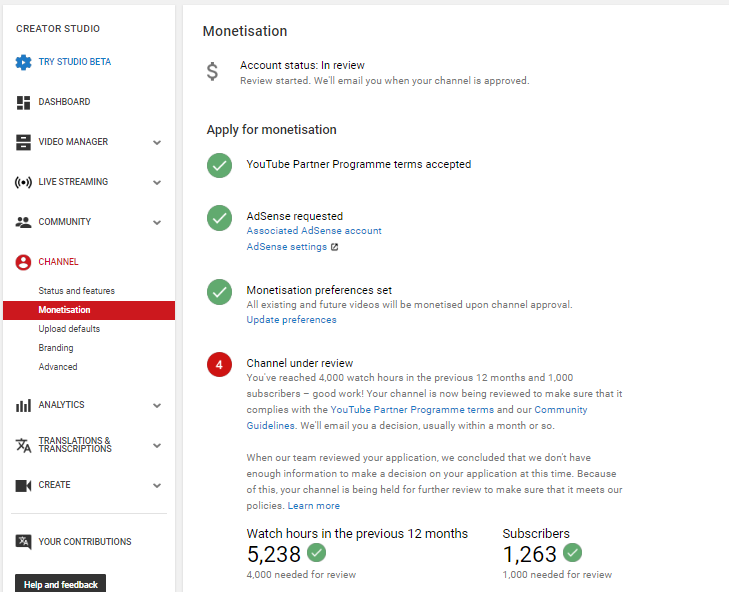Expand the Create chevron

pyautogui.click(x=157, y=486)
